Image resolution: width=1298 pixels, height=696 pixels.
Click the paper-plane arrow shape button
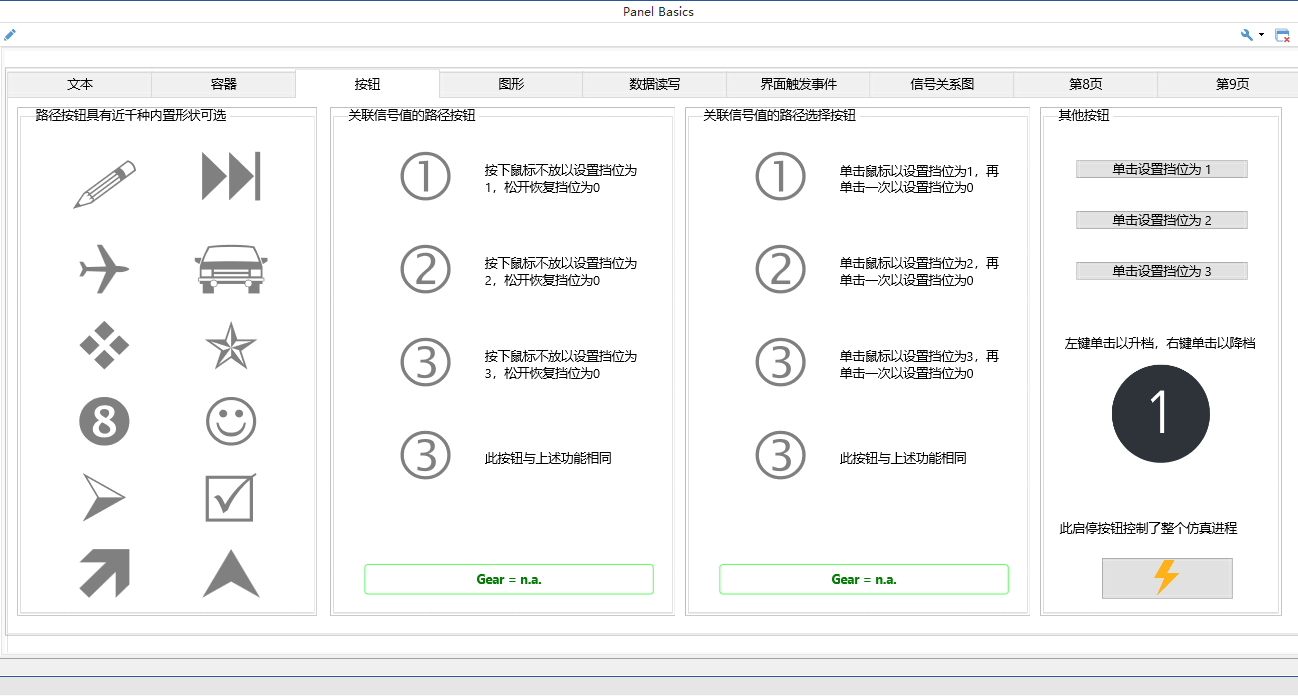[x=103, y=498]
